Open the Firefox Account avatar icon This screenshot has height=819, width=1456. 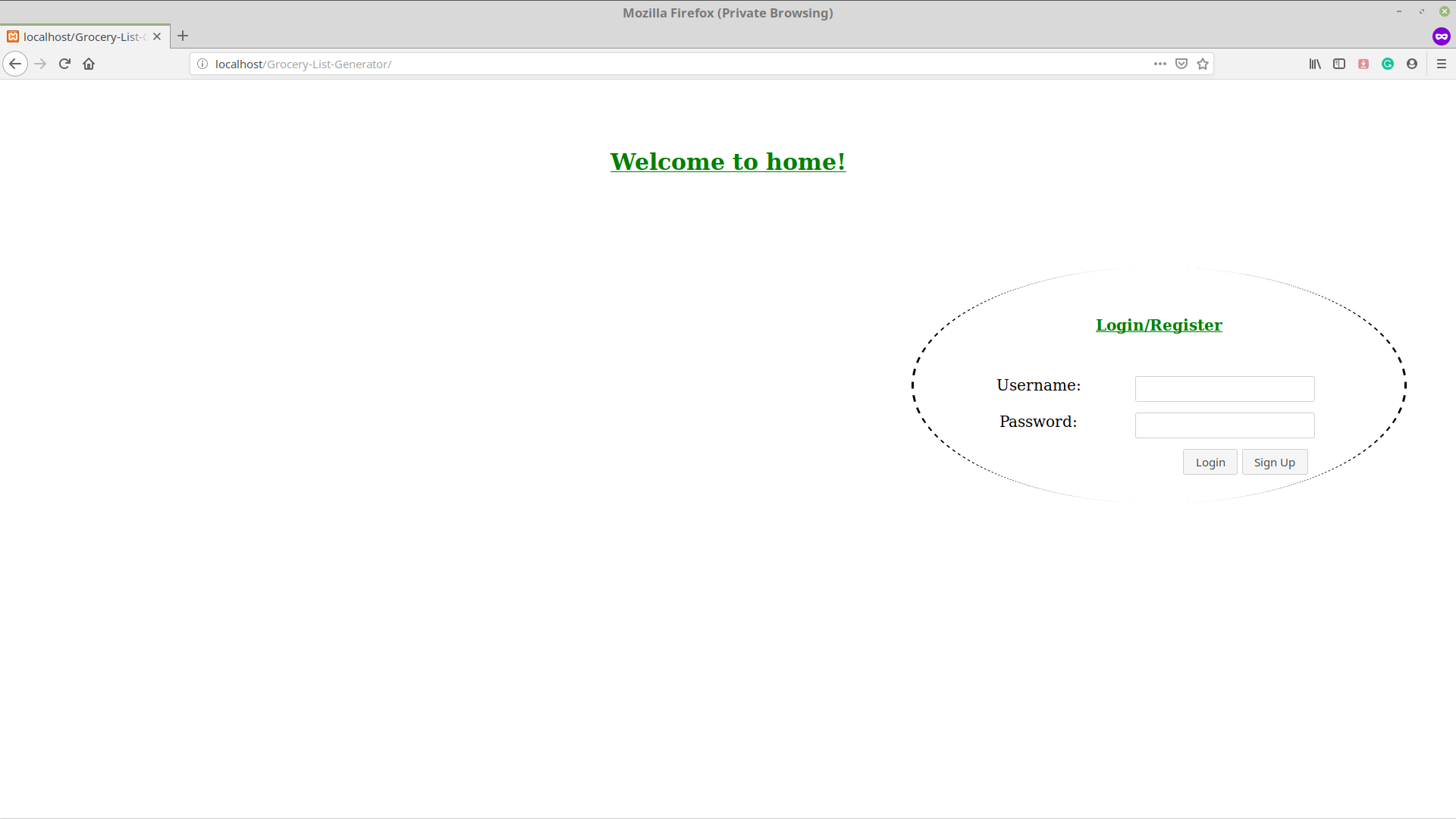1412,64
